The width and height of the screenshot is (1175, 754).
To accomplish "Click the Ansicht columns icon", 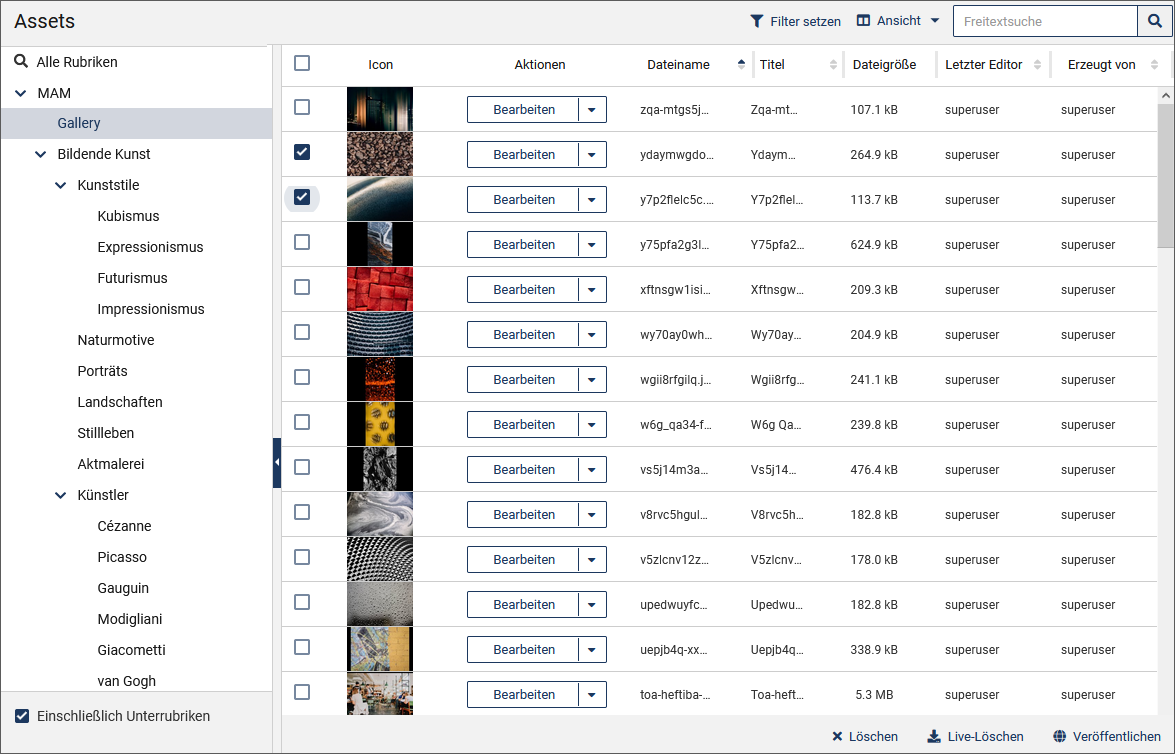I will pyautogui.click(x=863, y=20).
